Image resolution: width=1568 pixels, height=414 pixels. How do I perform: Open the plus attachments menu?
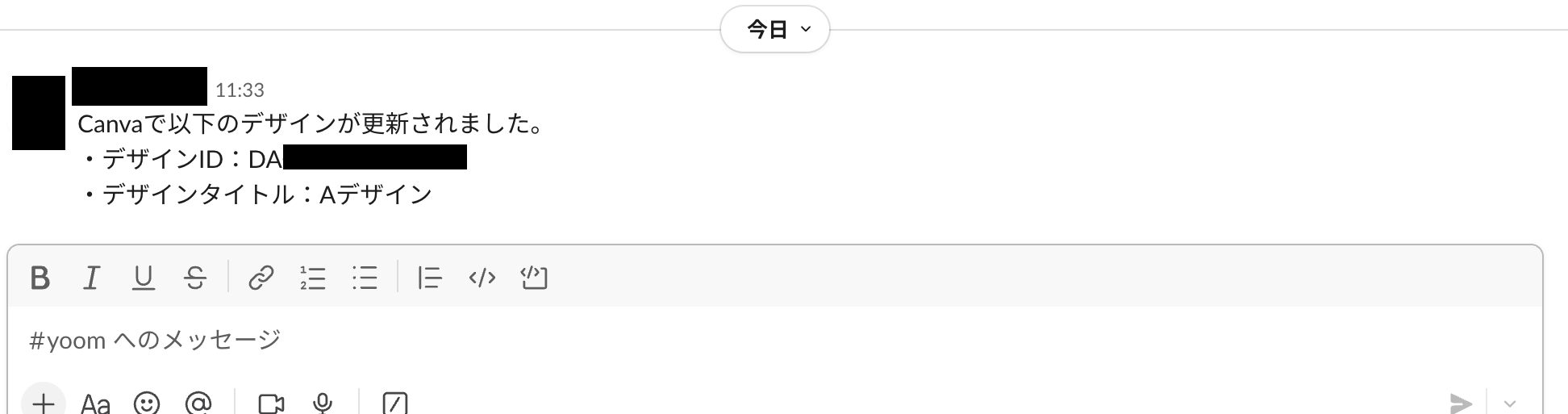[44, 402]
